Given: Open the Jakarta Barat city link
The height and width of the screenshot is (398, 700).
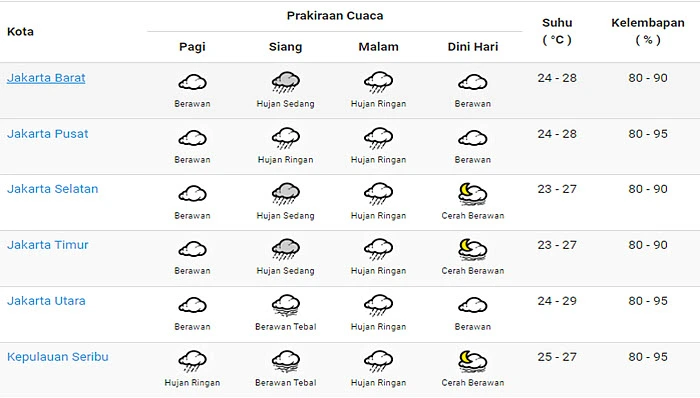Looking at the screenshot, I should tap(46, 78).
